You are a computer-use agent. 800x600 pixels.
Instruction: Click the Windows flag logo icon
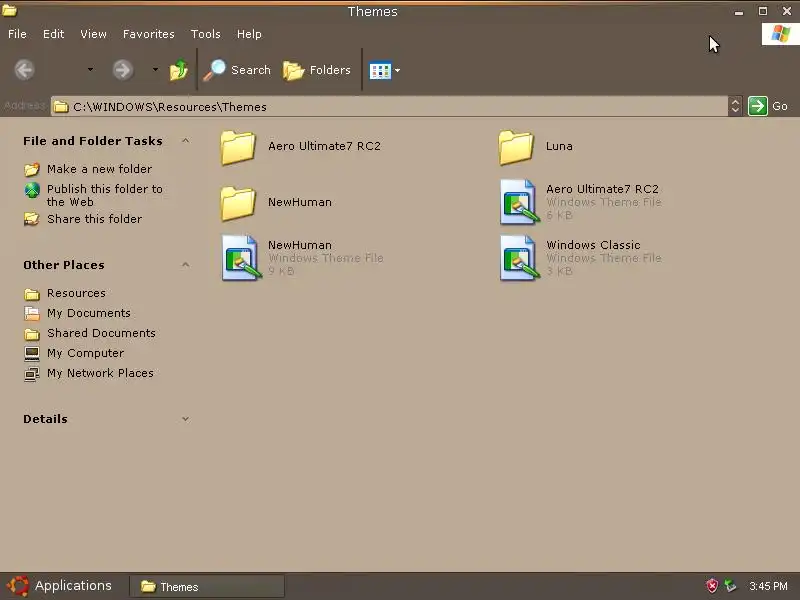pos(781,34)
